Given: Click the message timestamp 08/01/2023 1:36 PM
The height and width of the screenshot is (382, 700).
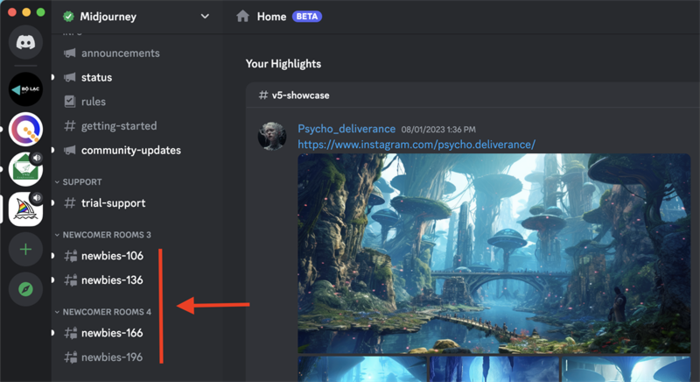Looking at the screenshot, I should point(438,130).
